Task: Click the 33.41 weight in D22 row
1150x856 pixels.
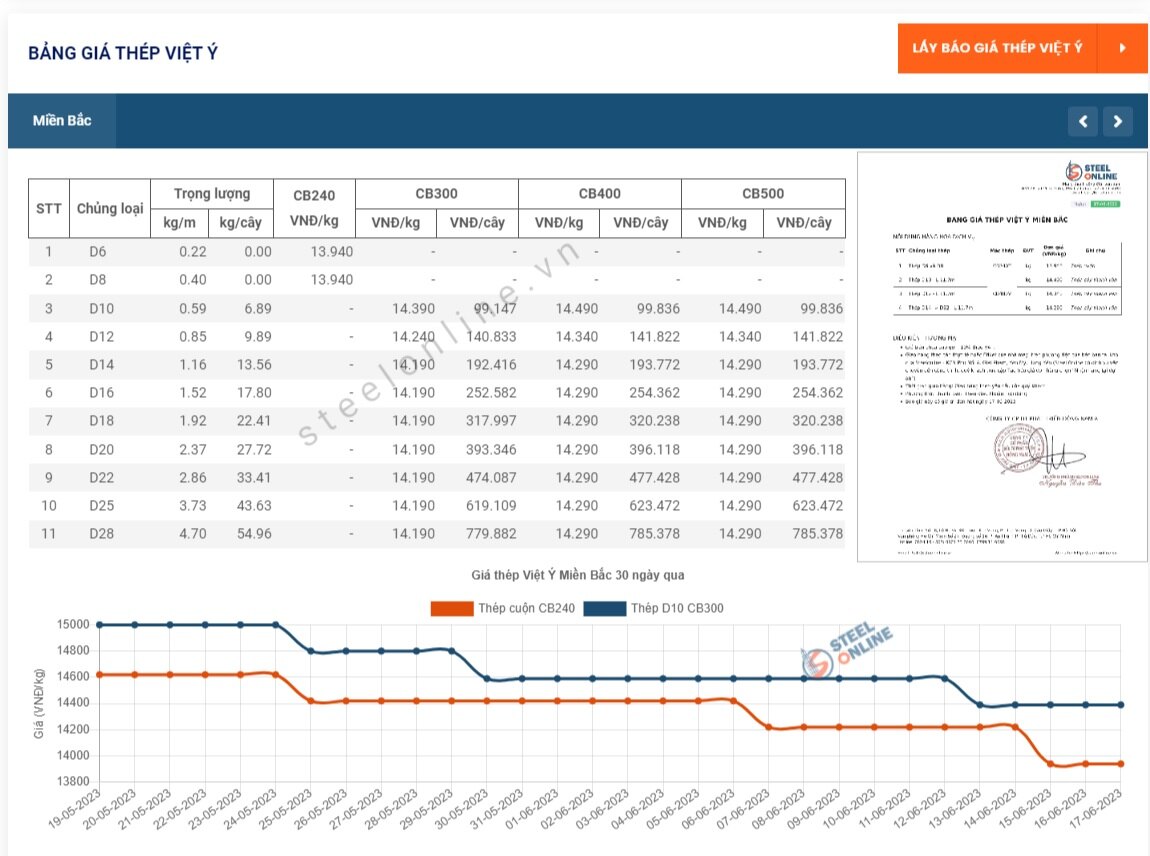Action: [x=254, y=478]
